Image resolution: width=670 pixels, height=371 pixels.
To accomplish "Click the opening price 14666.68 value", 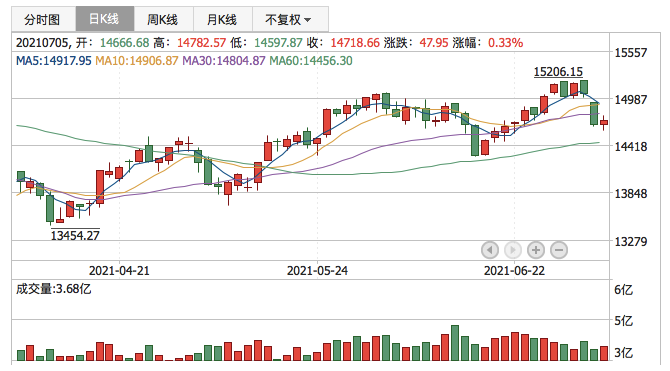I will point(125,43).
